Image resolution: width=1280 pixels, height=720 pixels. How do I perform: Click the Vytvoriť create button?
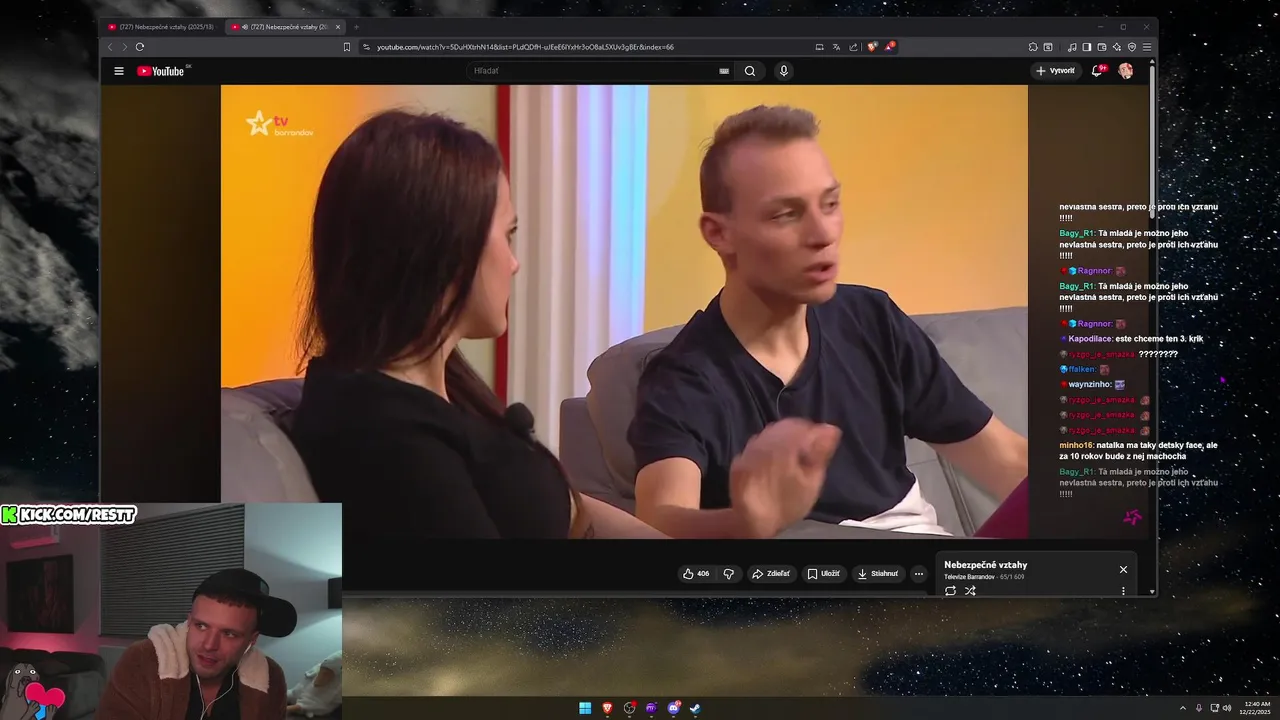(1056, 71)
